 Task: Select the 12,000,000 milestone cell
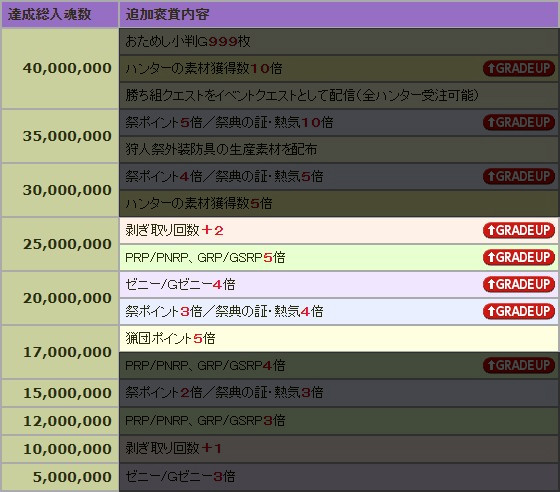[60, 421]
